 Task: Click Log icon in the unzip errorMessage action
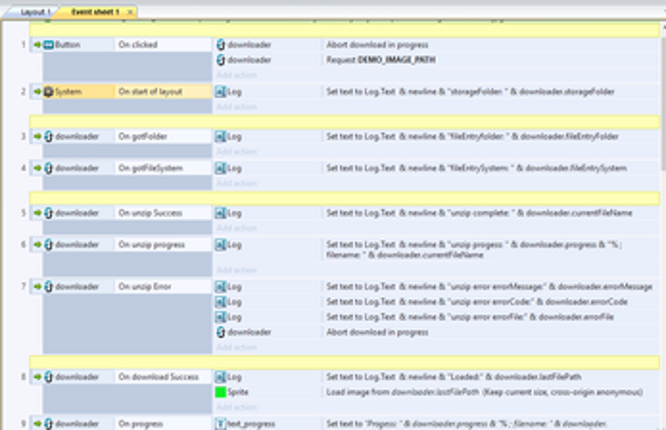(220, 287)
